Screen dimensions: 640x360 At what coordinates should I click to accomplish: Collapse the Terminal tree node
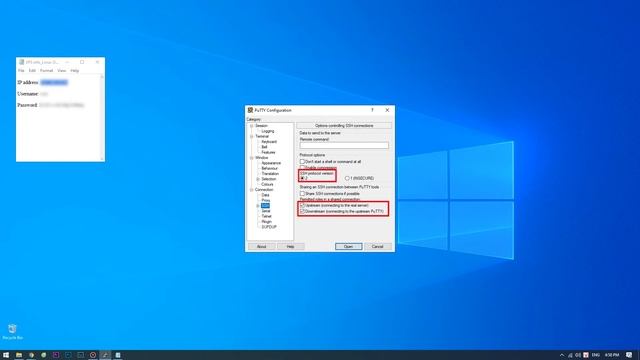pyautogui.click(x=251, y=136)
